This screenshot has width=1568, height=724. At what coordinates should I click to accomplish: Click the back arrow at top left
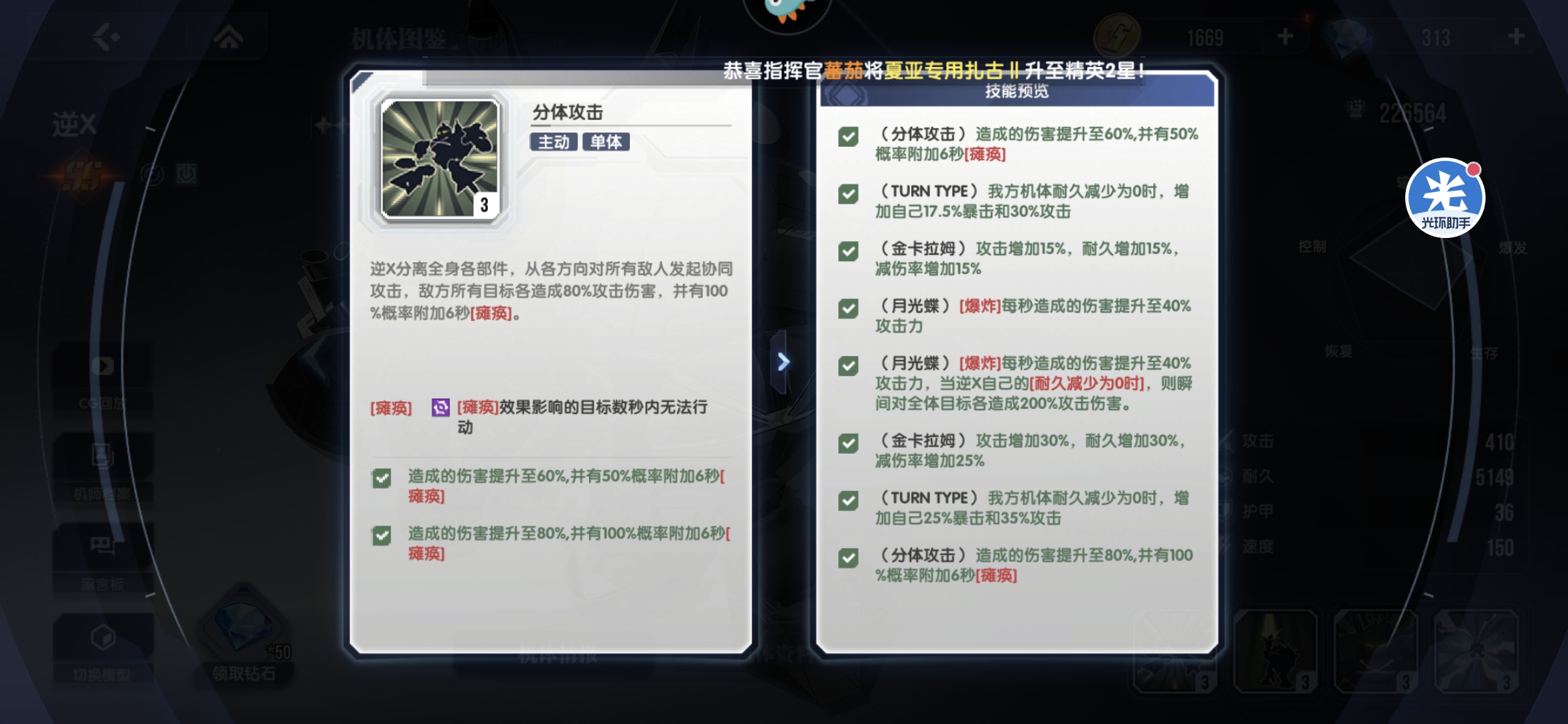pyautogui.click(x=105, y=37)
